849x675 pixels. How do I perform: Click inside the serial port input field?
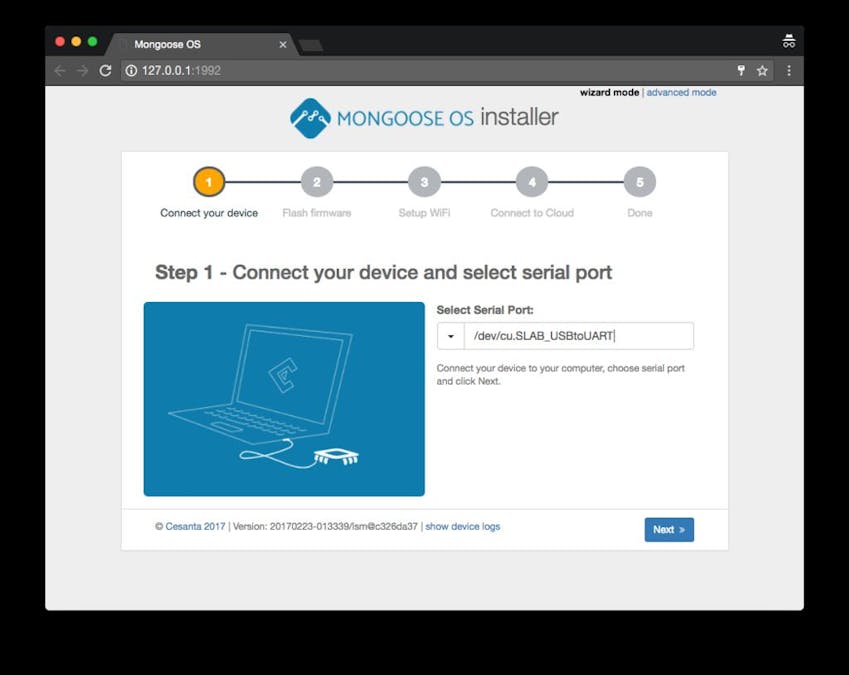pos(570,336)
